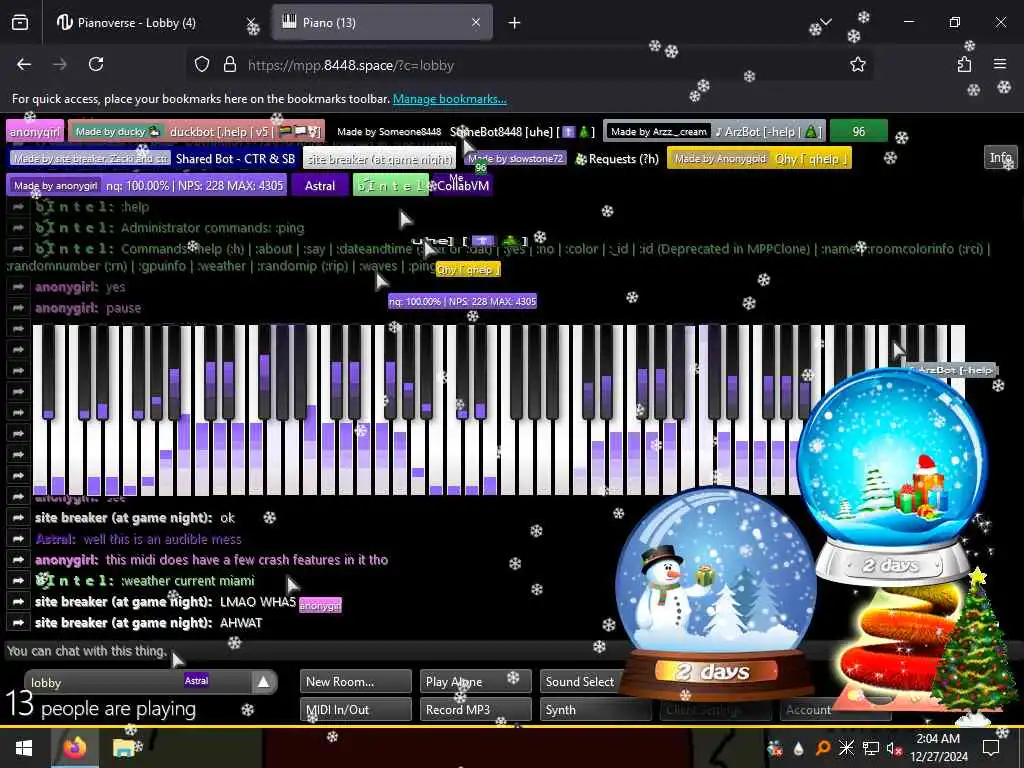Open a new browser tab
The width and height of the screenshot is (1024, 768).
click(x=515, y=23)
